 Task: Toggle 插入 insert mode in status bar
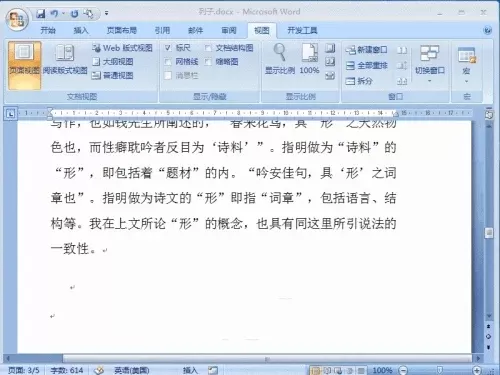click(190, 370)
